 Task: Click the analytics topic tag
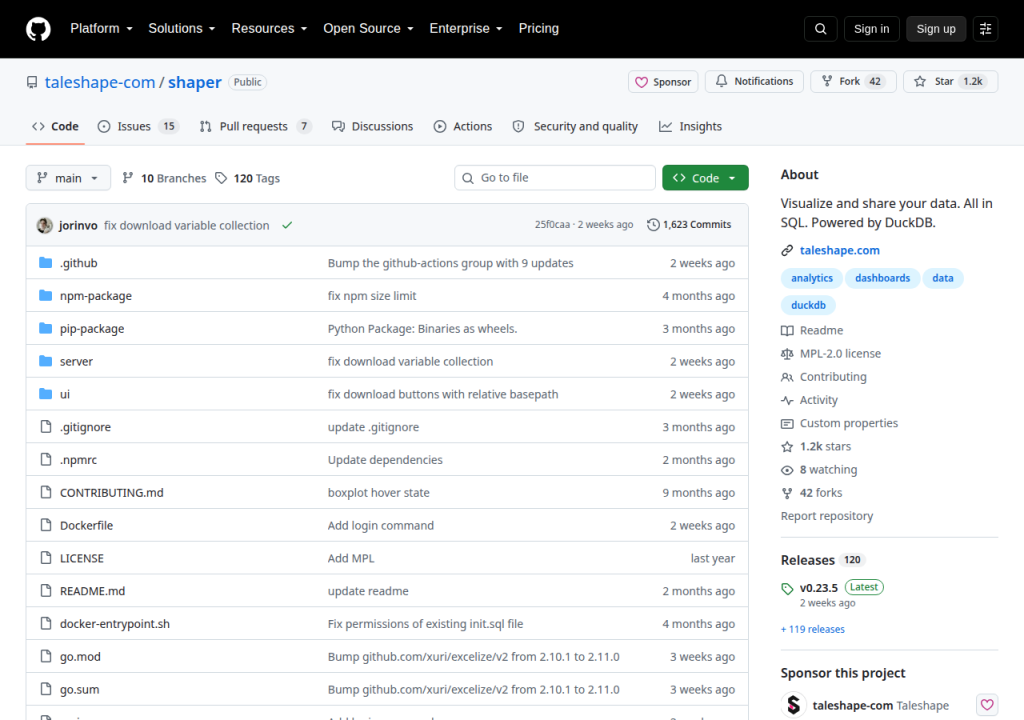(x=812, y=278)
